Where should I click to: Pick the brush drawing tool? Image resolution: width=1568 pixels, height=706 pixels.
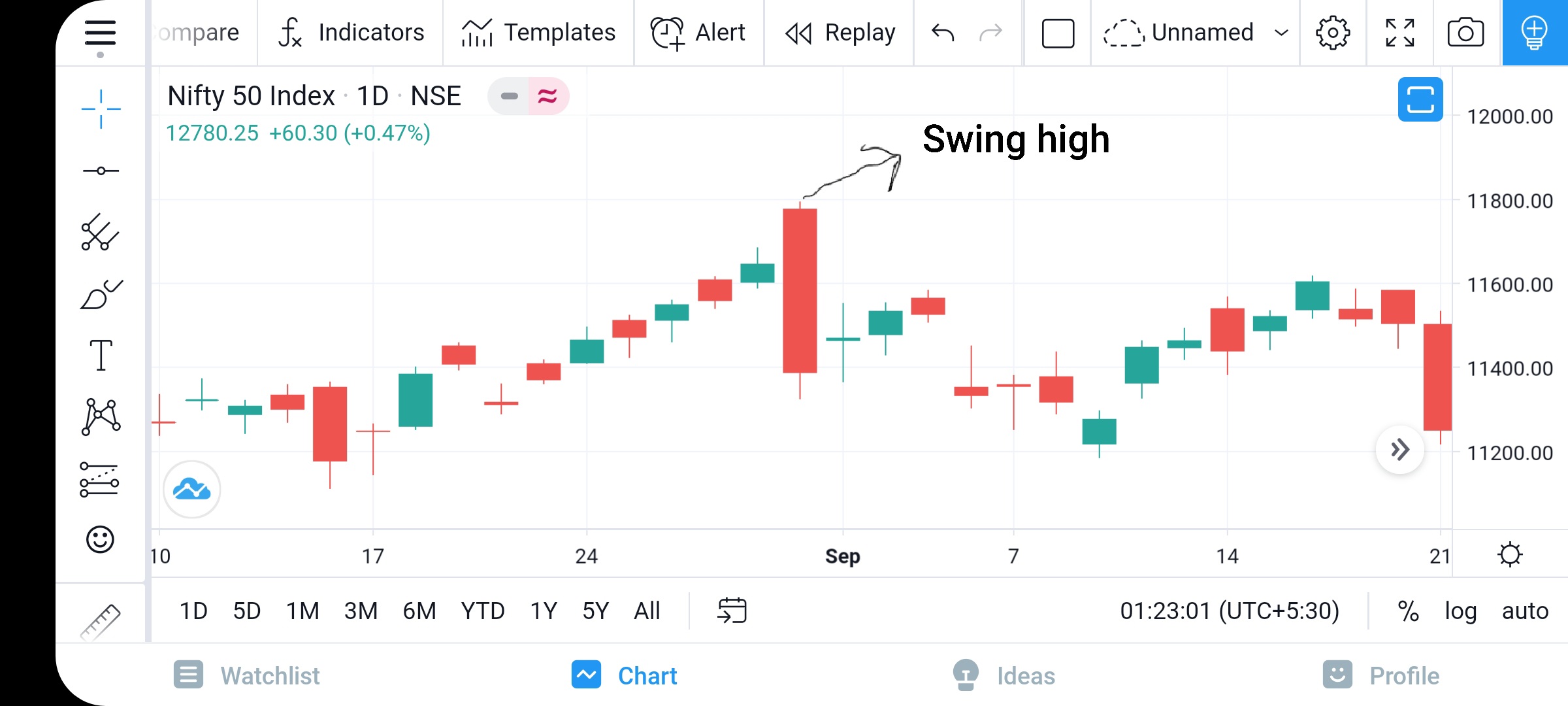[x=101, y=294]
